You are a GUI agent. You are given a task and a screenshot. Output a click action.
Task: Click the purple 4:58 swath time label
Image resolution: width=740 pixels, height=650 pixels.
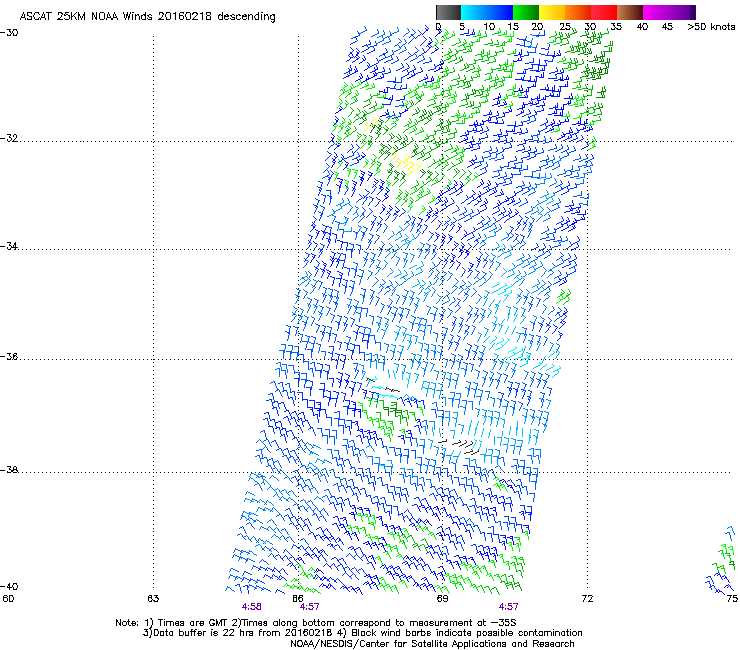coord(252,607)
